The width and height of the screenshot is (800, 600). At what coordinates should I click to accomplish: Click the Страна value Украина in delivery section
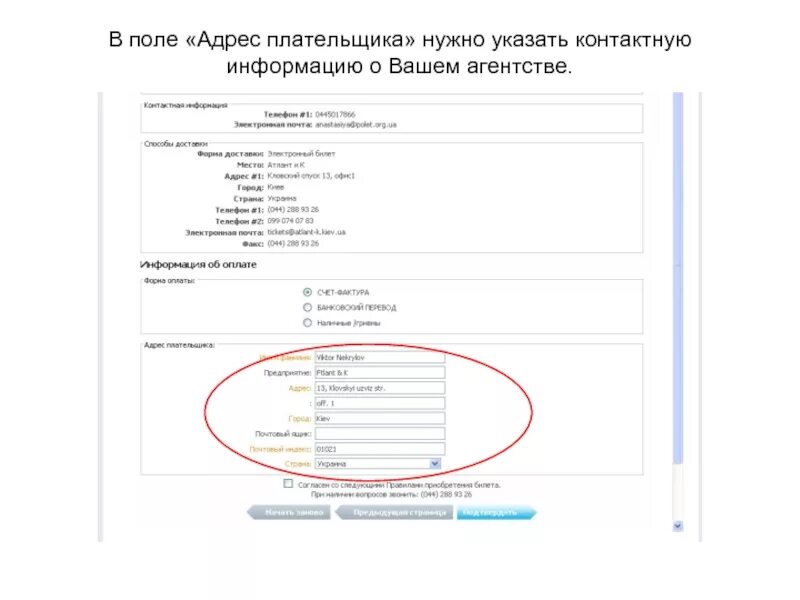[x=282, y=198]
